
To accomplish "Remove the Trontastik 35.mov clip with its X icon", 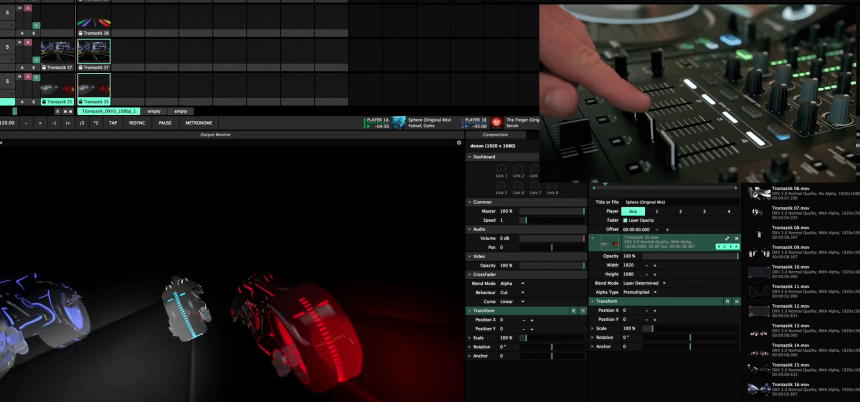I will click(736, 239).
